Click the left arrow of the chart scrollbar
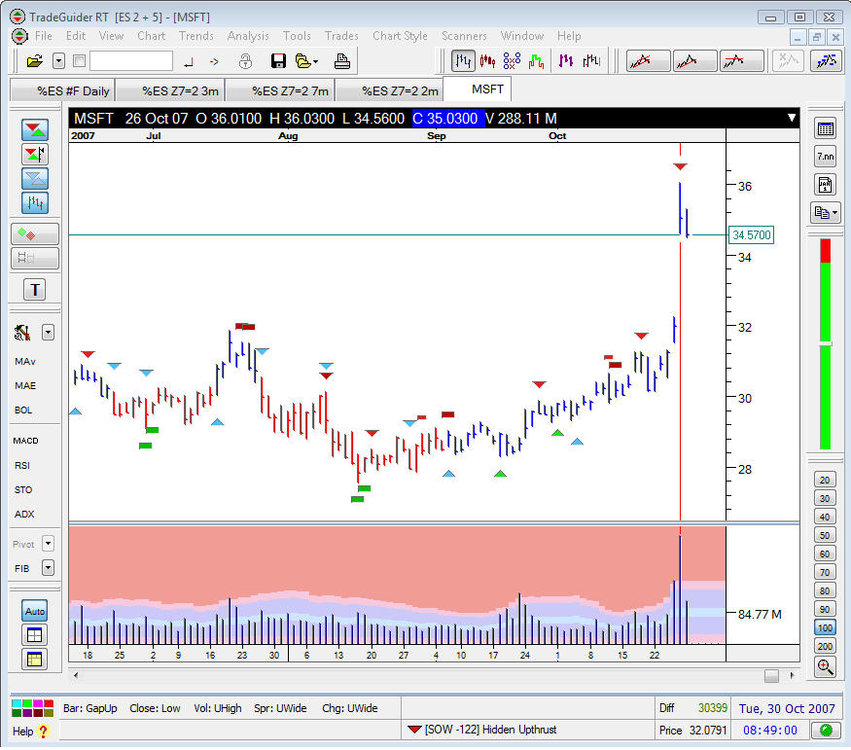The image size is (851, 750). point(76,676)
